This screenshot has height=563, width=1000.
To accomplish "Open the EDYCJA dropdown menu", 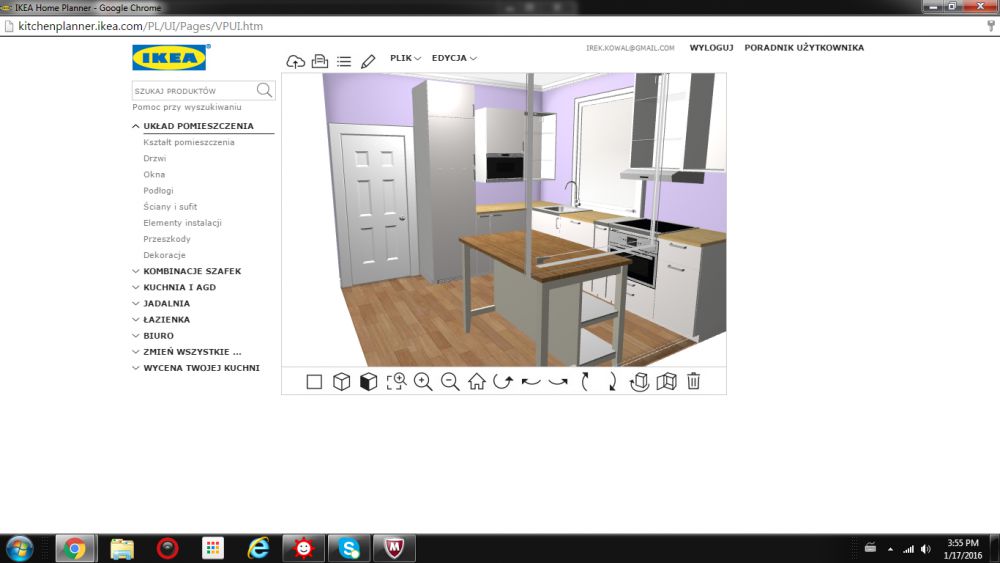I will [x=454, y=58].
